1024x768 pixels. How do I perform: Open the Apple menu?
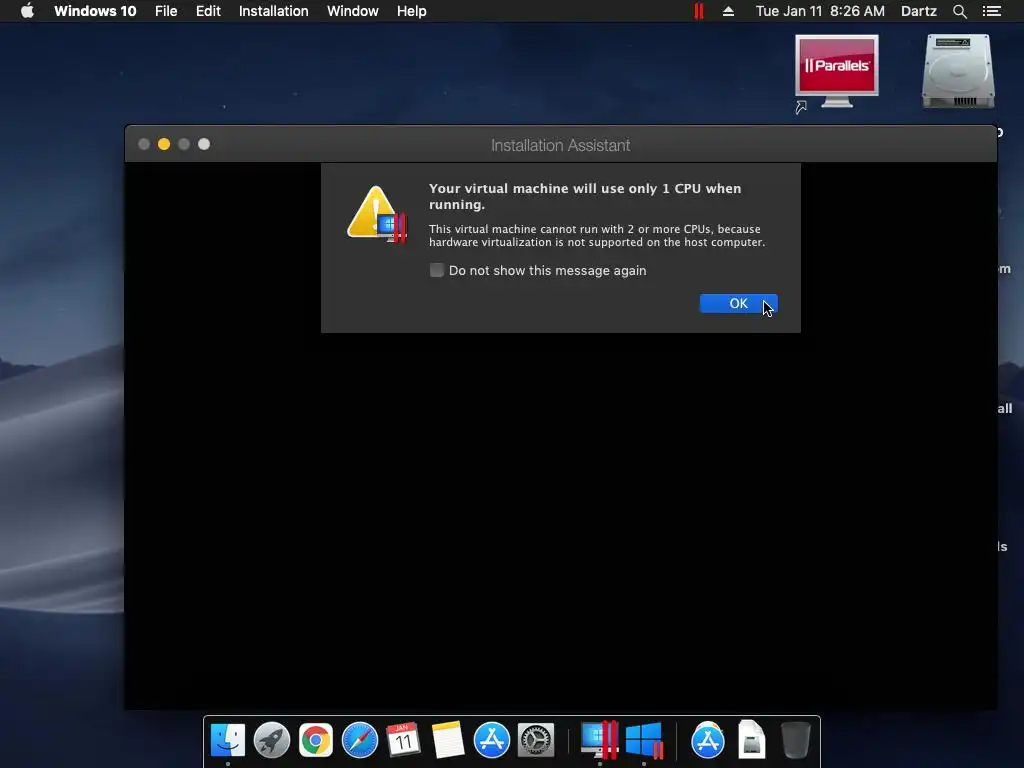(27, 11)
